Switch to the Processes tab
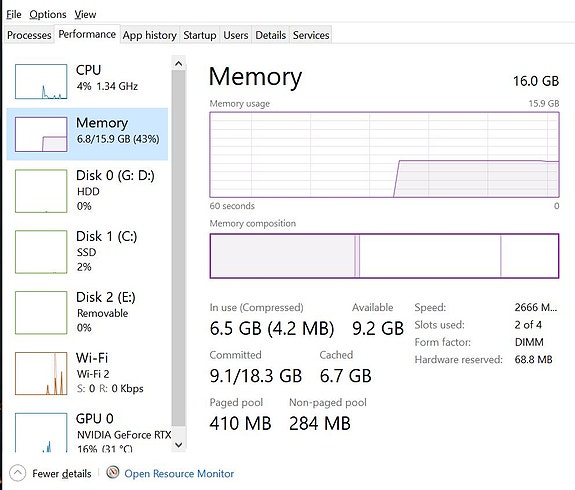575x490 pixels. tap(29, 35)
